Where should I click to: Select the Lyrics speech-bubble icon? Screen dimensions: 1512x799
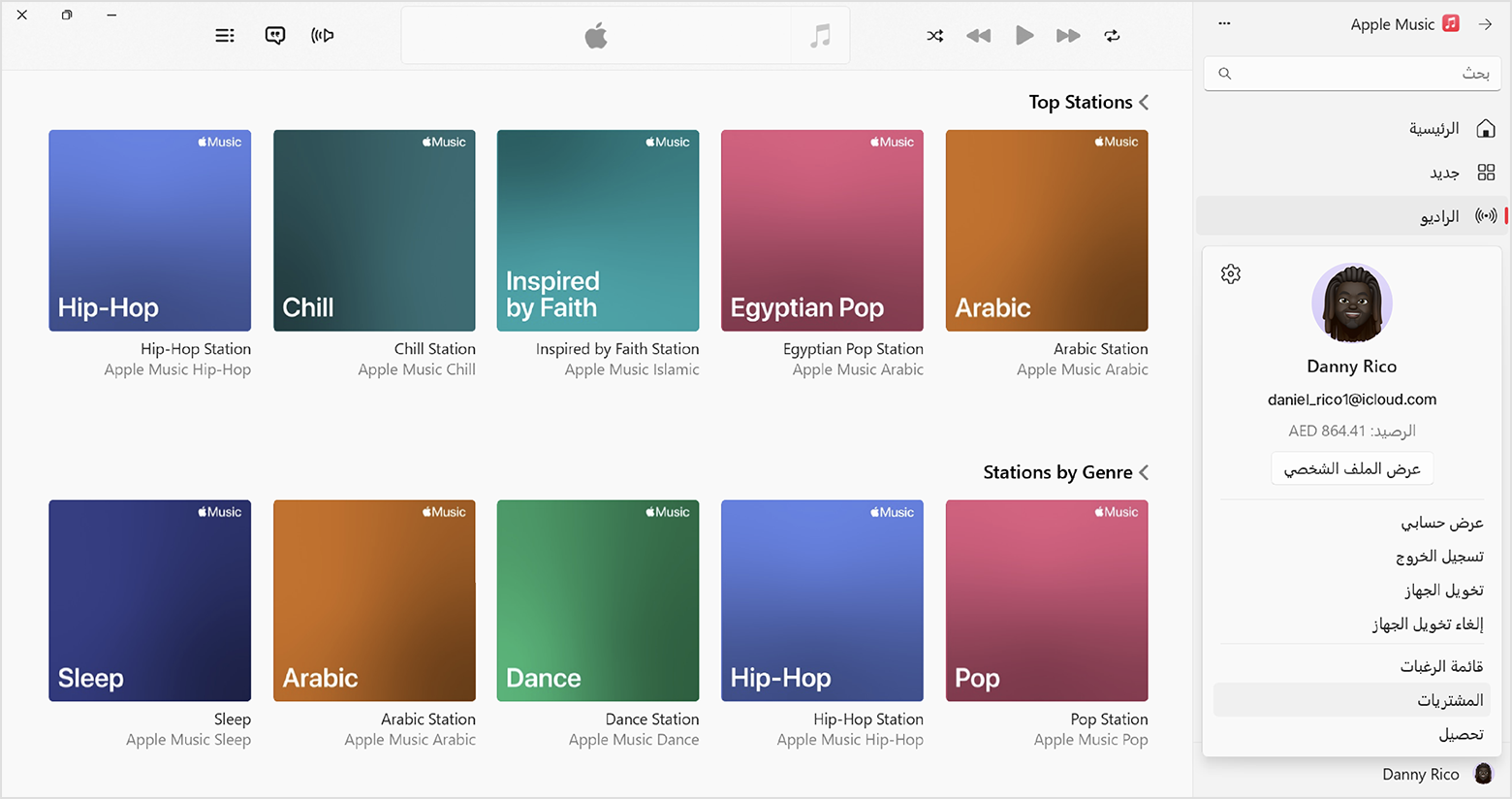(275, 35)
